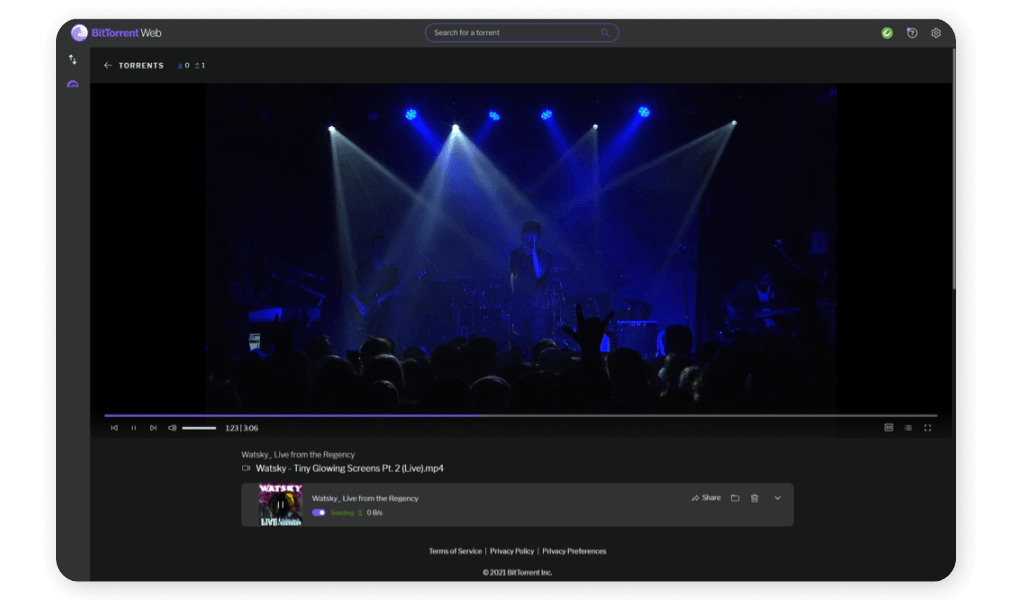Delete the torrent with trash icon
Viewport: 1012px width, 600px height.
(754, 498)
